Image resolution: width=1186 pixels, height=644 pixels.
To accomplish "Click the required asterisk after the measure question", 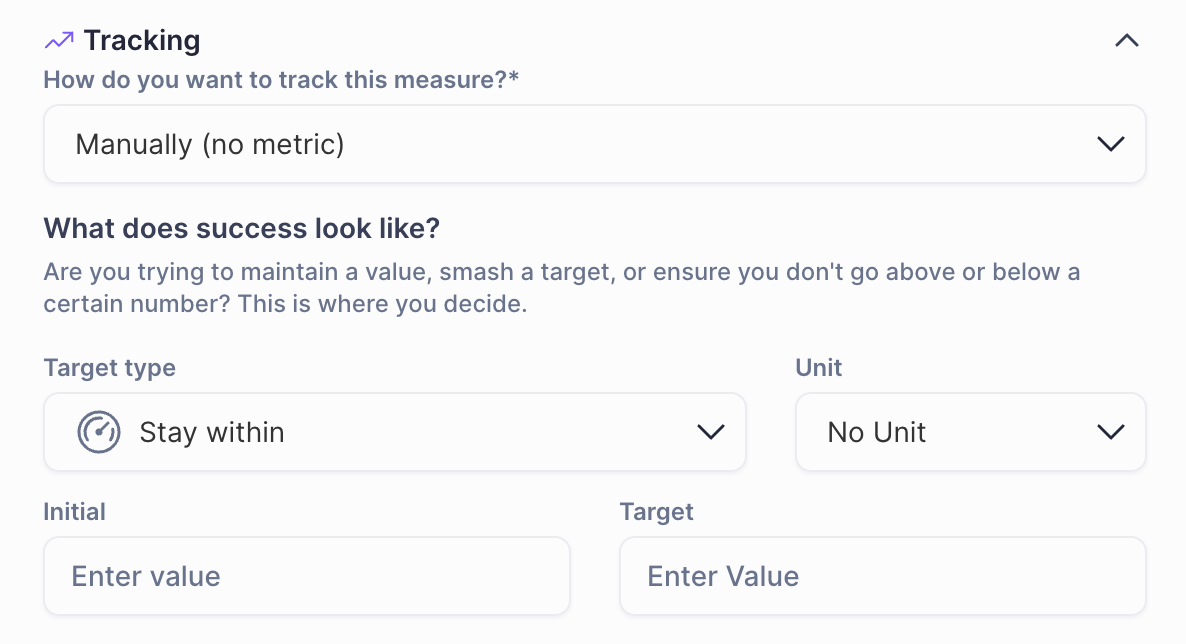I will (x=514, y=79).
